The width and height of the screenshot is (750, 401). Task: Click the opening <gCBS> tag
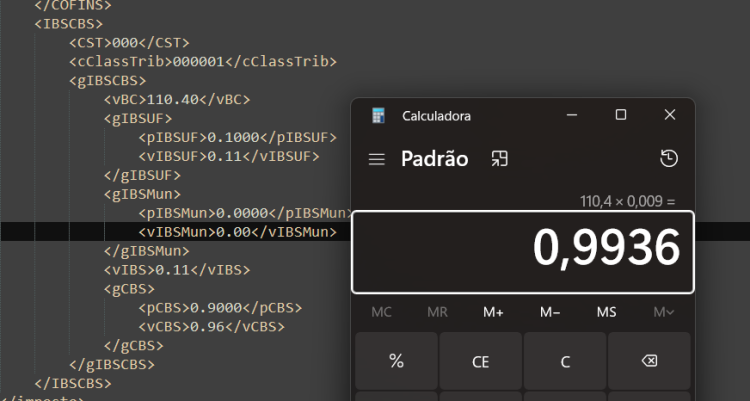tap(129, 289)
